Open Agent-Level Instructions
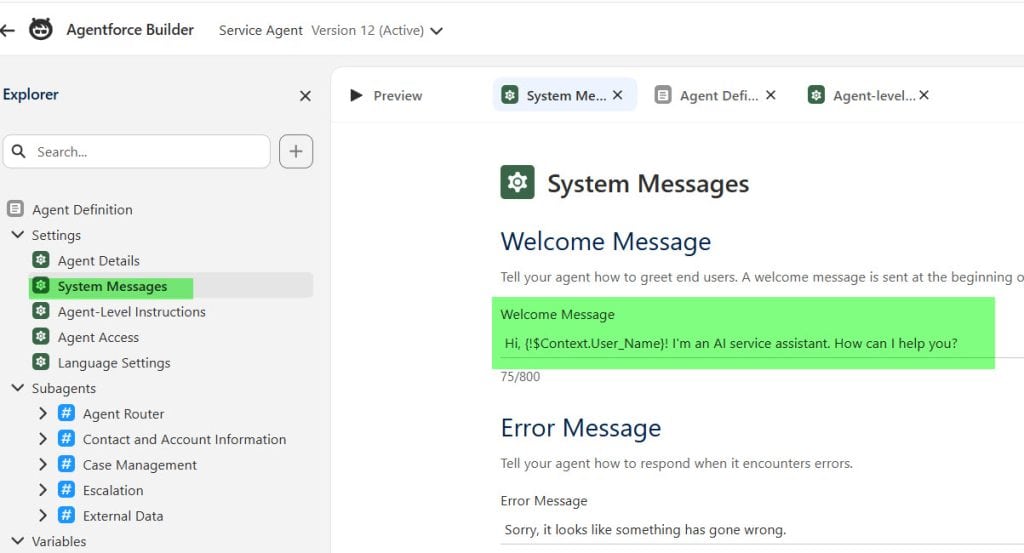1024x553 pixels. coord(131,312)
